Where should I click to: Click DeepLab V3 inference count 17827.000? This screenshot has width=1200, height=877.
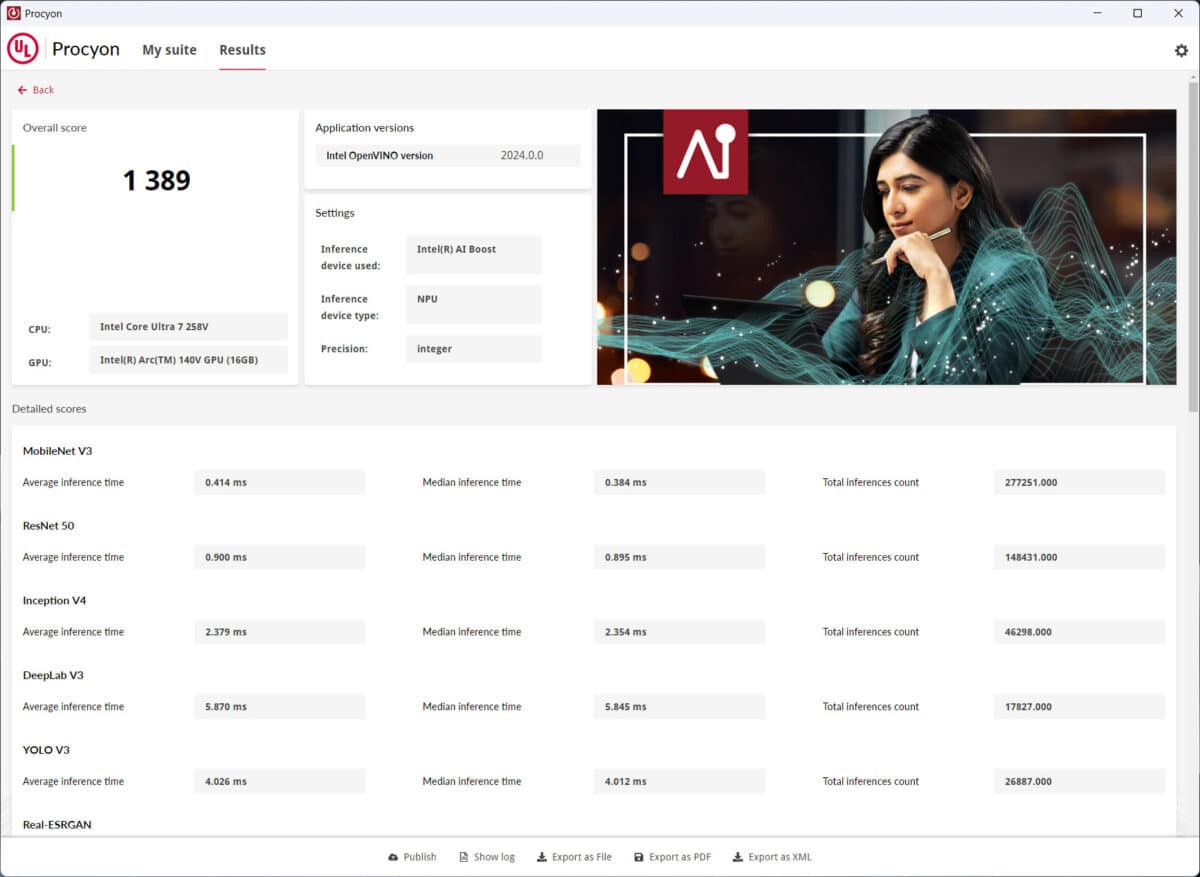[x=1079, y=707]
